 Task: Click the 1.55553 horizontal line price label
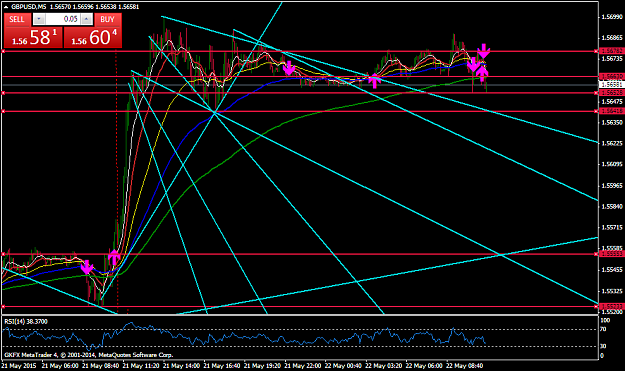[x=611, y=254]
